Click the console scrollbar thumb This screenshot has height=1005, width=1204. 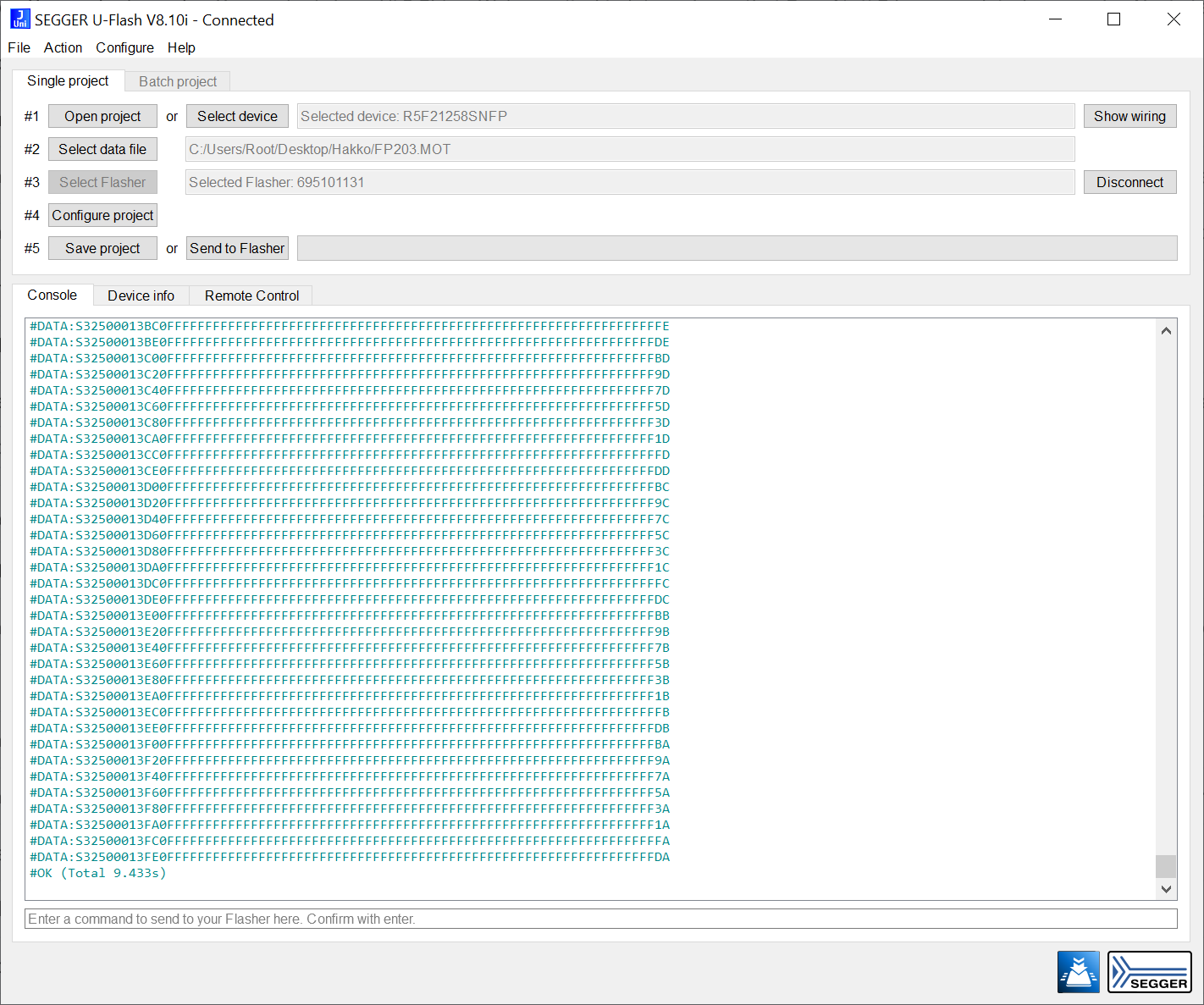(x=1166, y=866)
